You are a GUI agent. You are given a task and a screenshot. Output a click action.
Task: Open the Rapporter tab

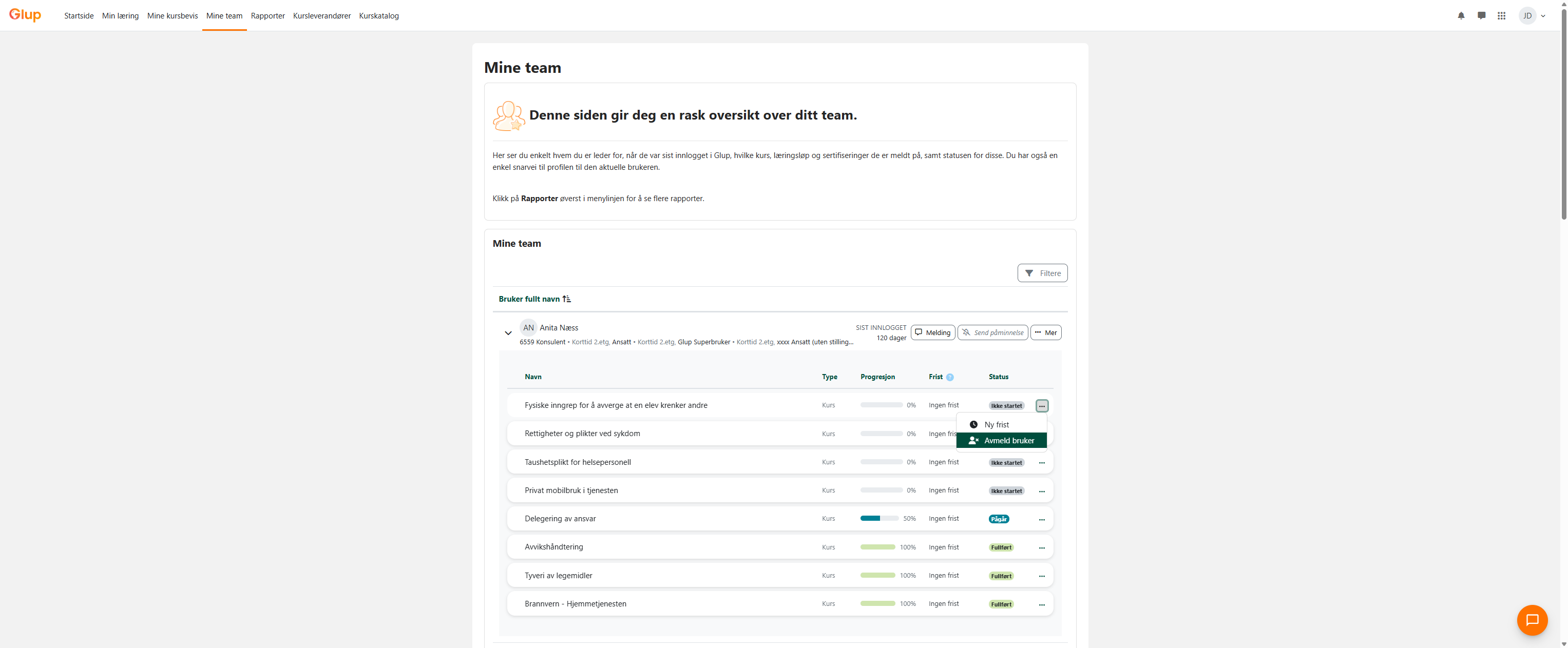267,16
